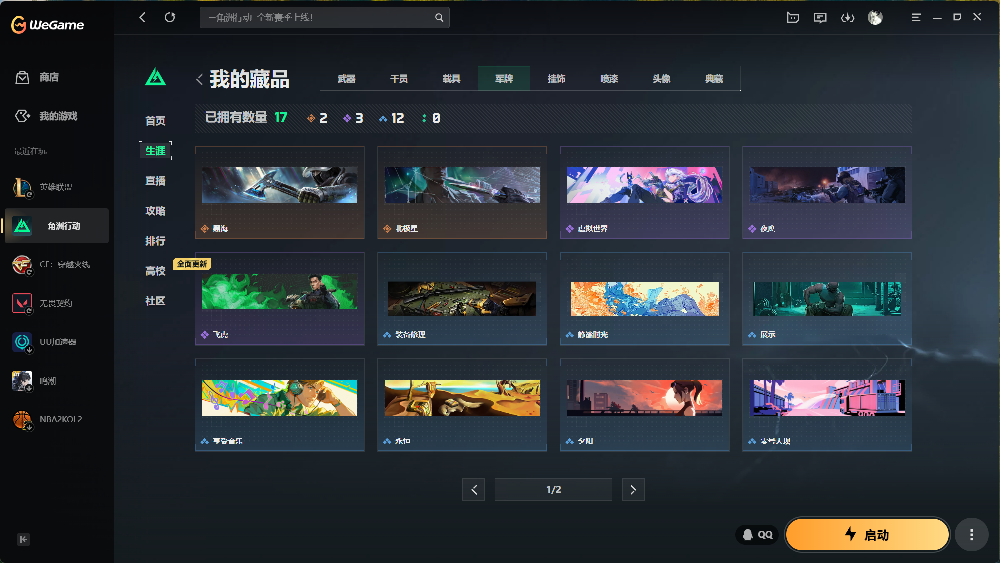The width and height of the screenshot is (1000, 563).
Task: Select the orange-blue wave dog-tag card
Action: point(645,298)
